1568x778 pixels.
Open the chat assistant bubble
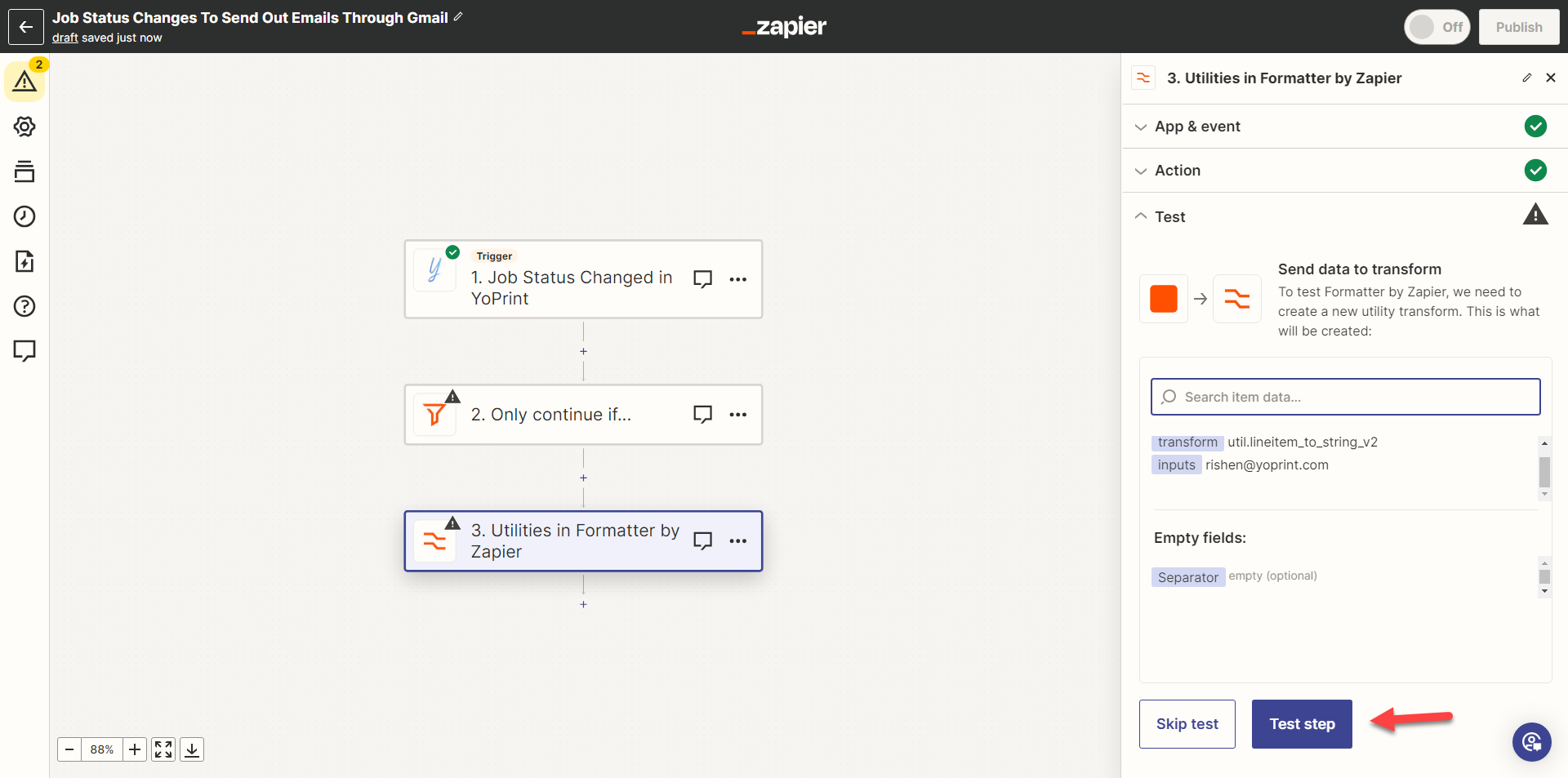coord(1532,741)
